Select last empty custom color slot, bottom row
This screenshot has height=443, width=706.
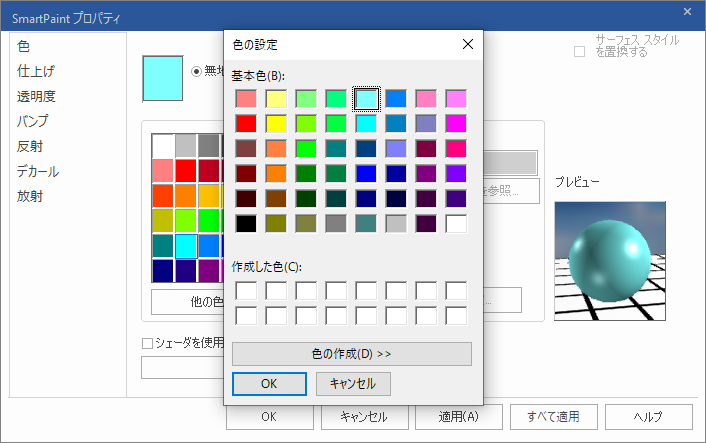point(456,316)
